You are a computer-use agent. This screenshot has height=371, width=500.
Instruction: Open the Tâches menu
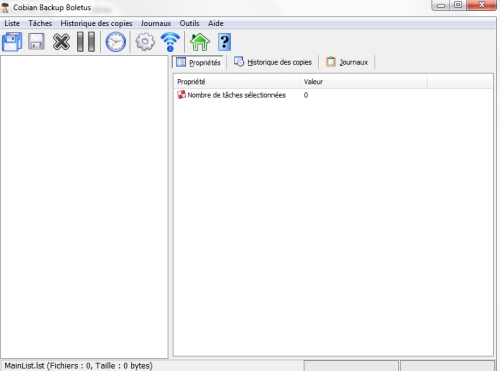[40, 23]
